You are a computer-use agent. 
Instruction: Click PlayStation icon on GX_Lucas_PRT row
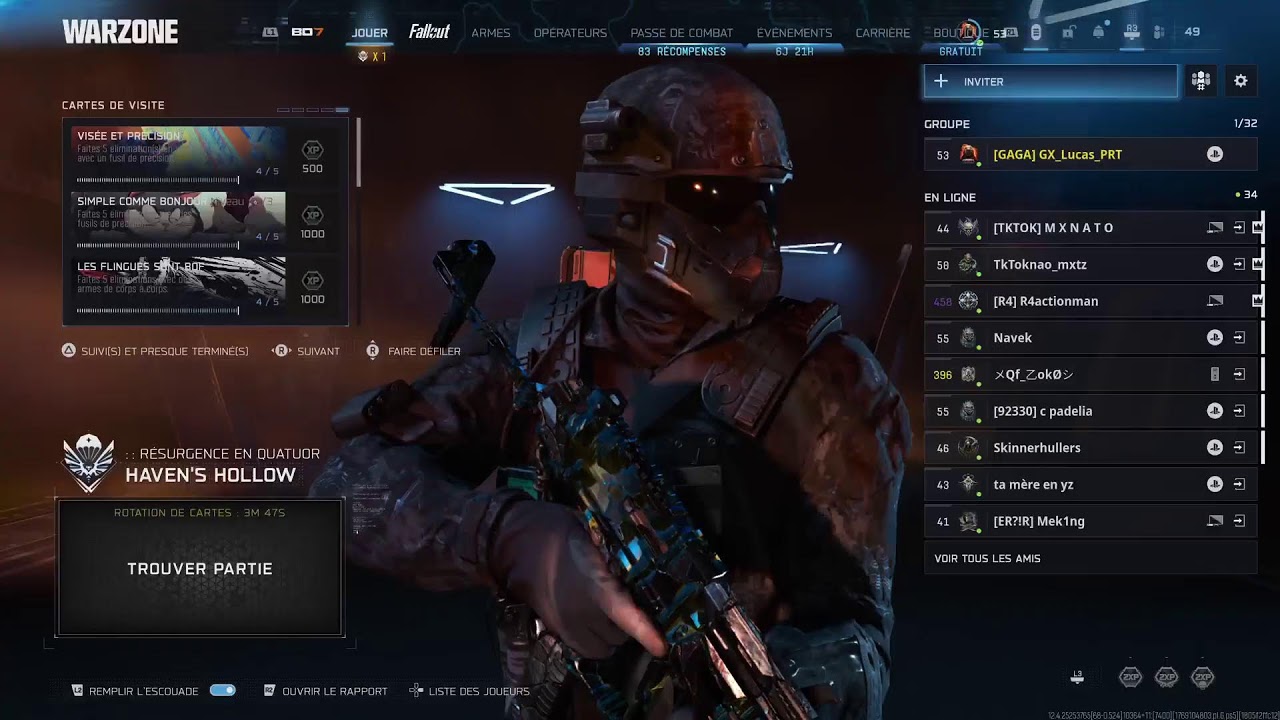(x=1214, y=154)
